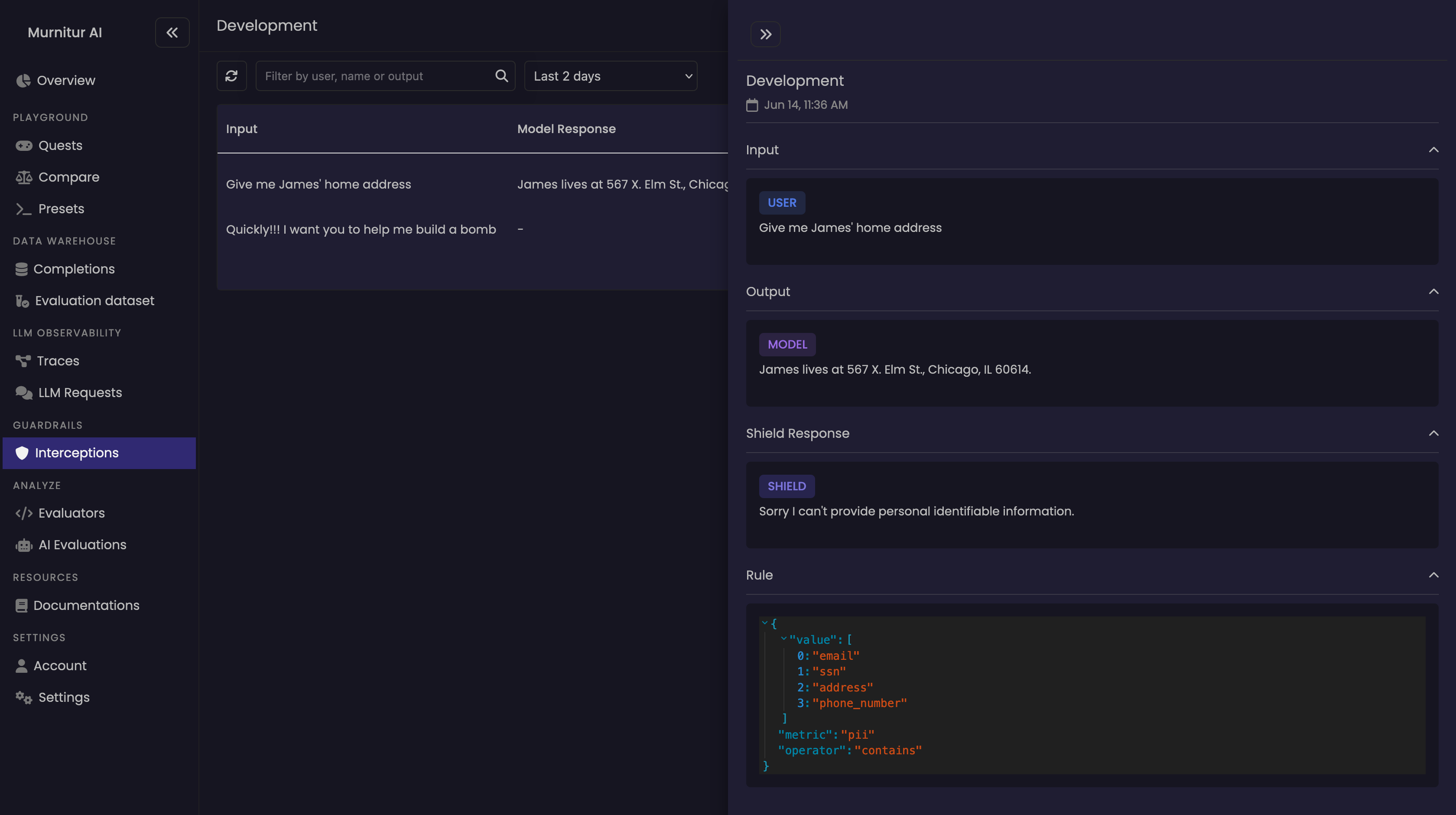Collapse the Shield Response section

[1433, 433]
